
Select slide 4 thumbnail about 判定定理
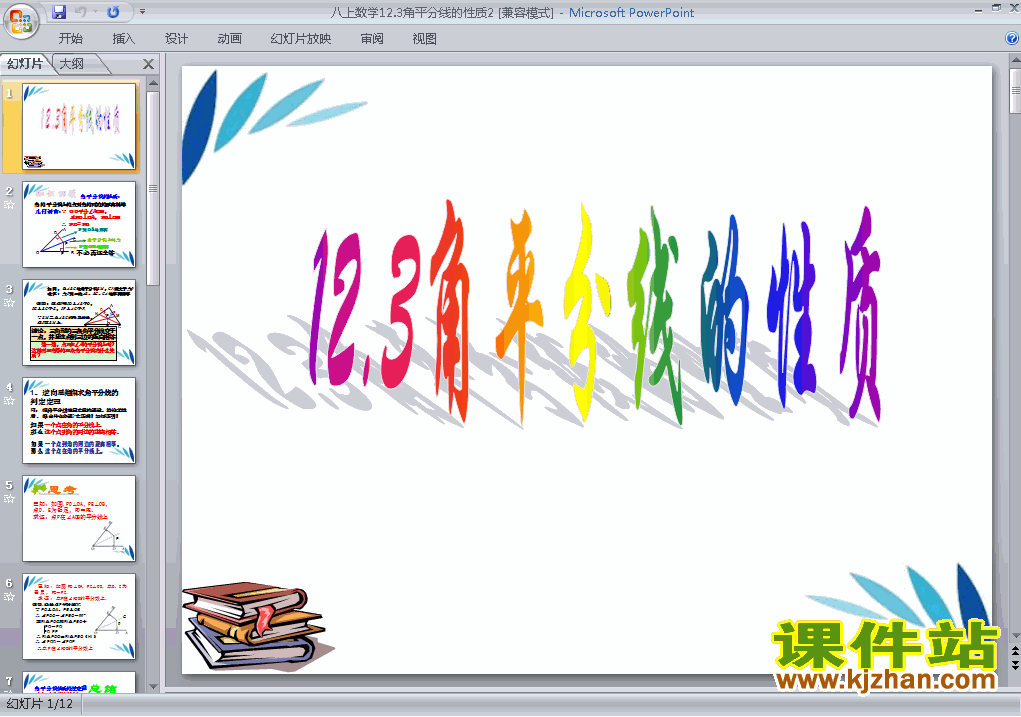coord(79,420)
